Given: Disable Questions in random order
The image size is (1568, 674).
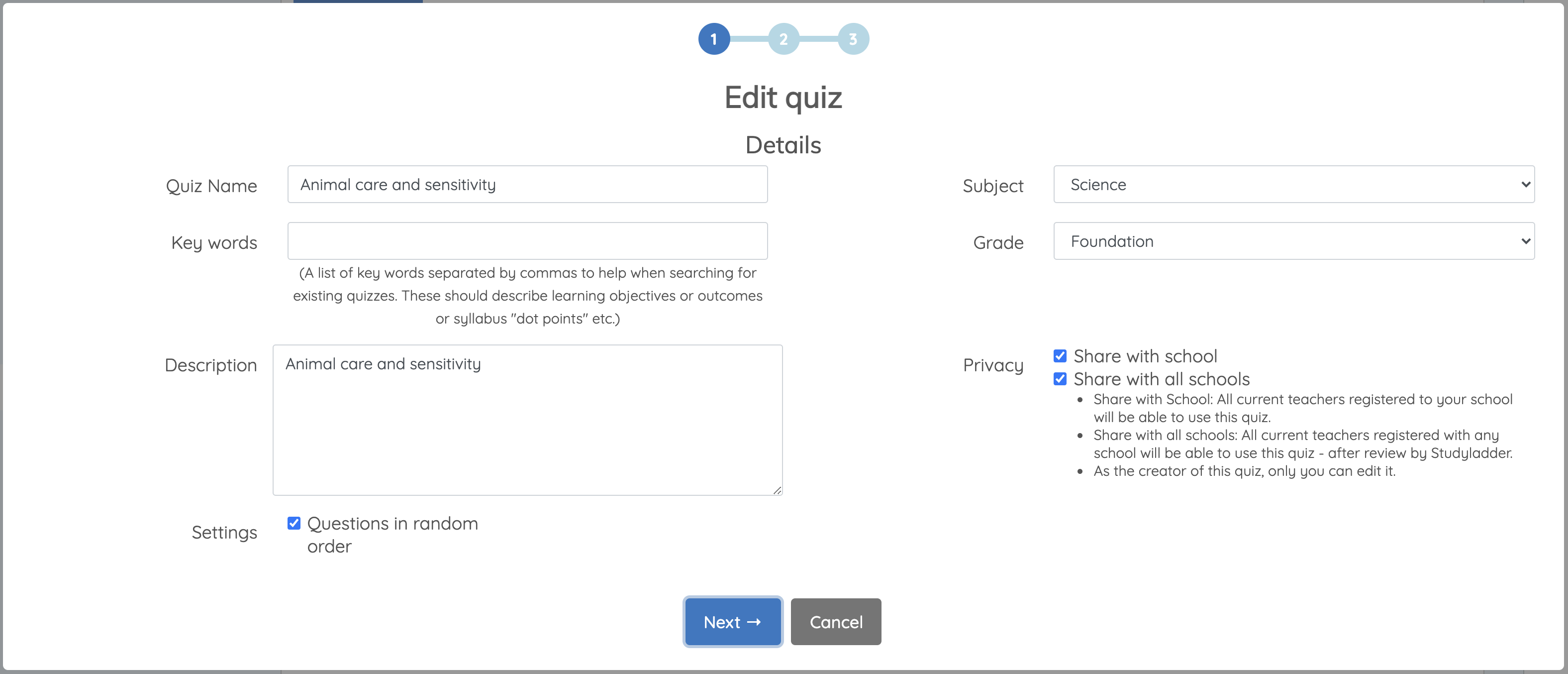Looking at the screenshot, I should [294, 524].
